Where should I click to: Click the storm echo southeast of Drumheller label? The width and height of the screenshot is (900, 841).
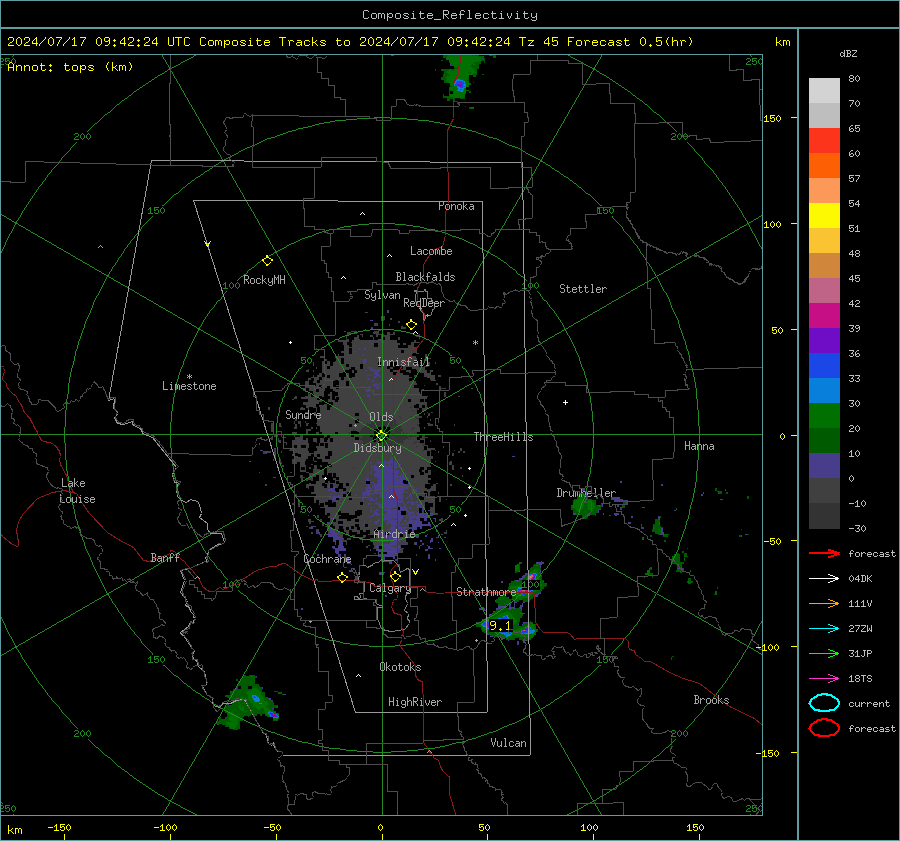pos(584,507)
